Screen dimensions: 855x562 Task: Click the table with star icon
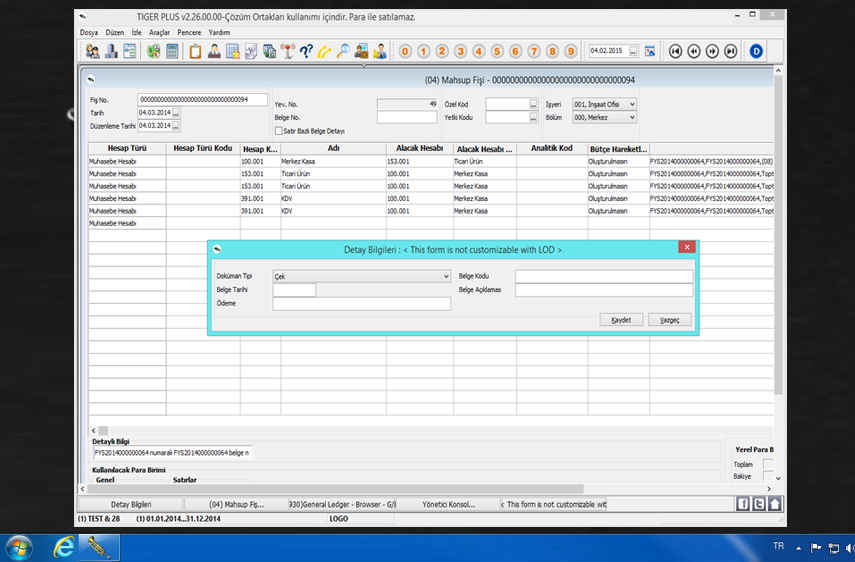point(232,51)
